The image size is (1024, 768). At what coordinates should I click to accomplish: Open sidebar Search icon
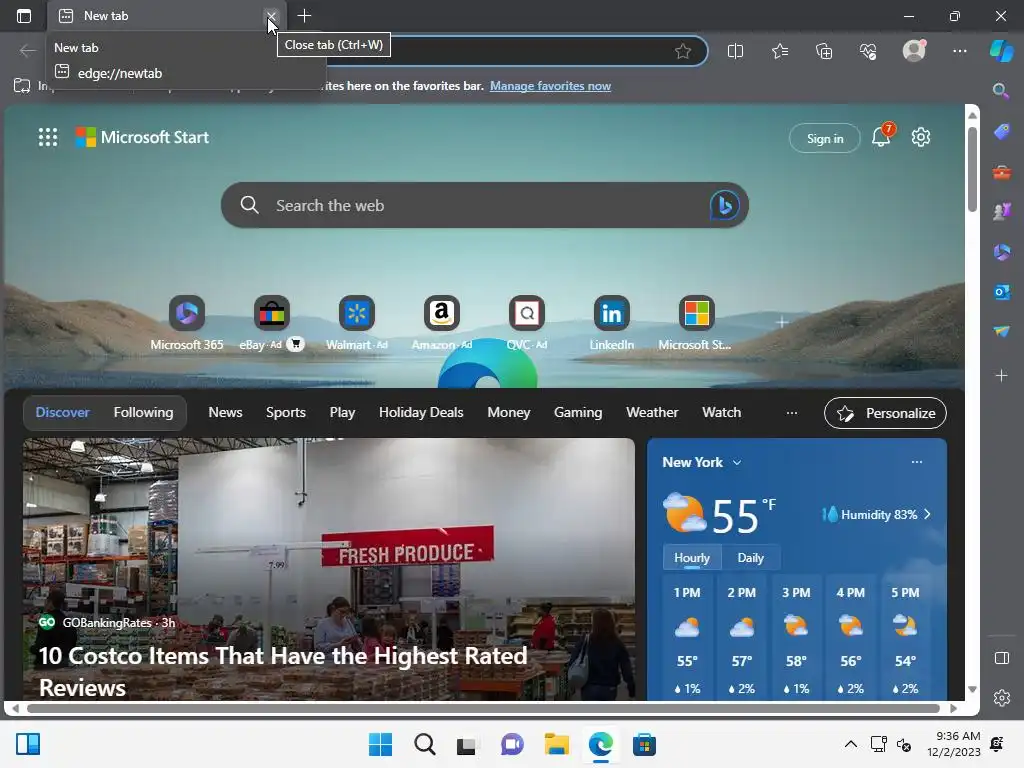tap(1001, 91)
